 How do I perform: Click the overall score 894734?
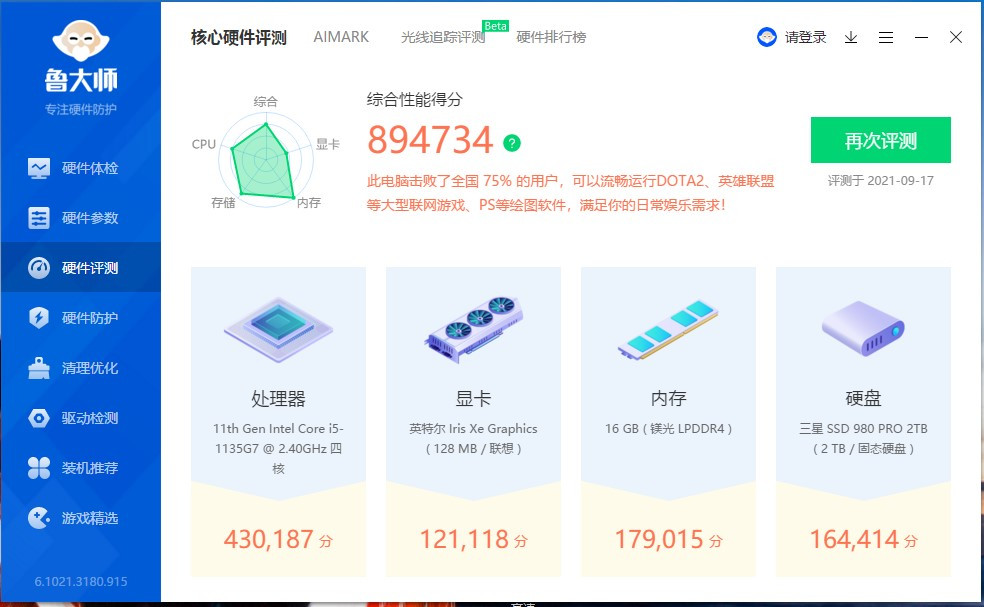click(430, 139)
